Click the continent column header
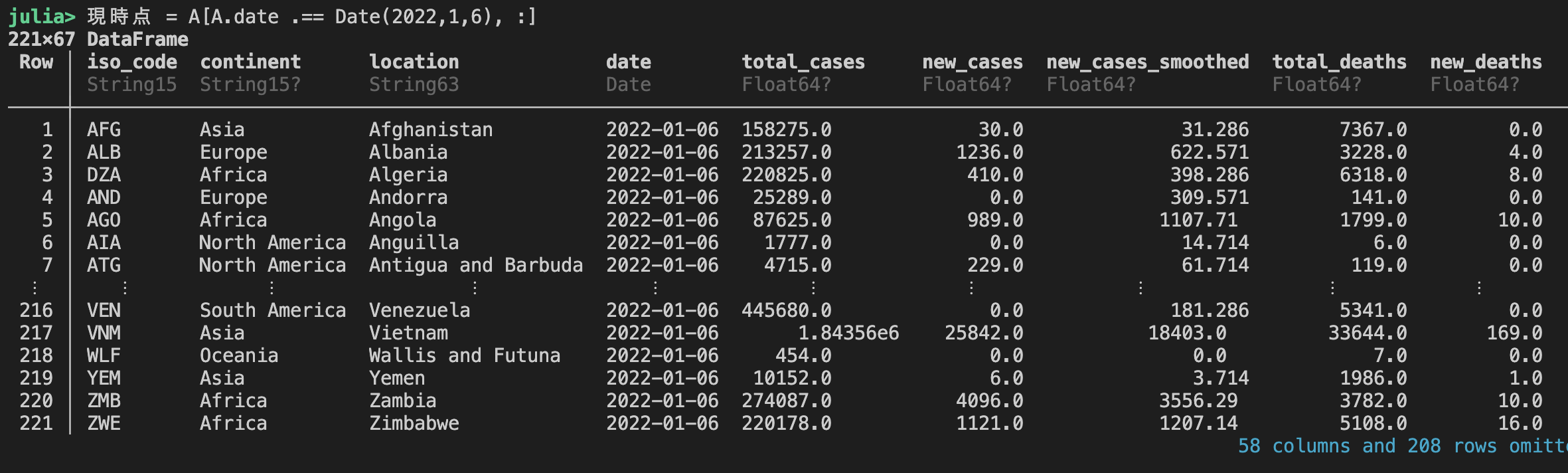Viewport: 1568px width, 473px height. pyautogui.click(x=250, y=62)
